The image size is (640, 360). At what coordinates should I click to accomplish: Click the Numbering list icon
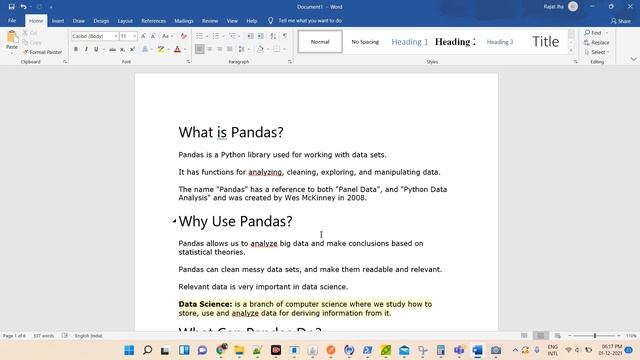coord(216,36)
